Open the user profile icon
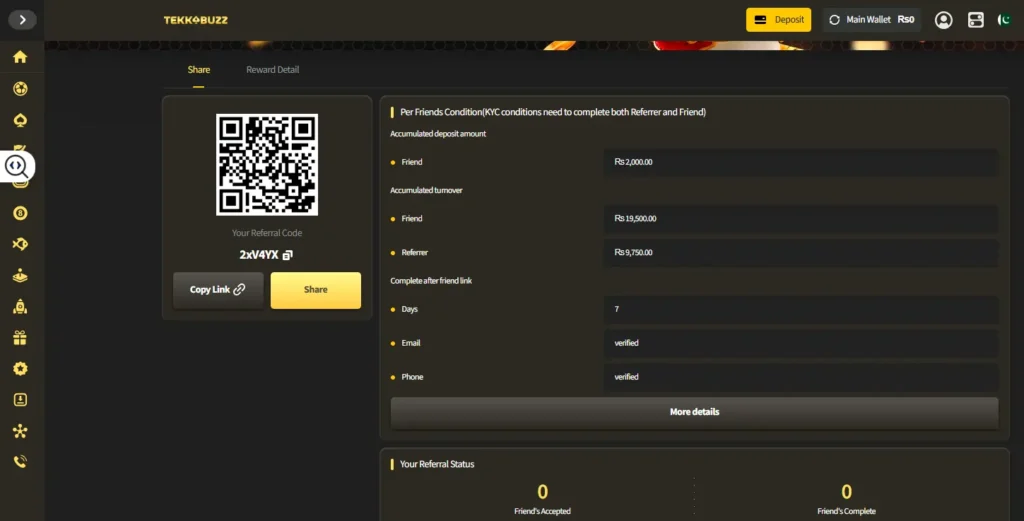The image size is (1024, 521). (x=943, y=20)
